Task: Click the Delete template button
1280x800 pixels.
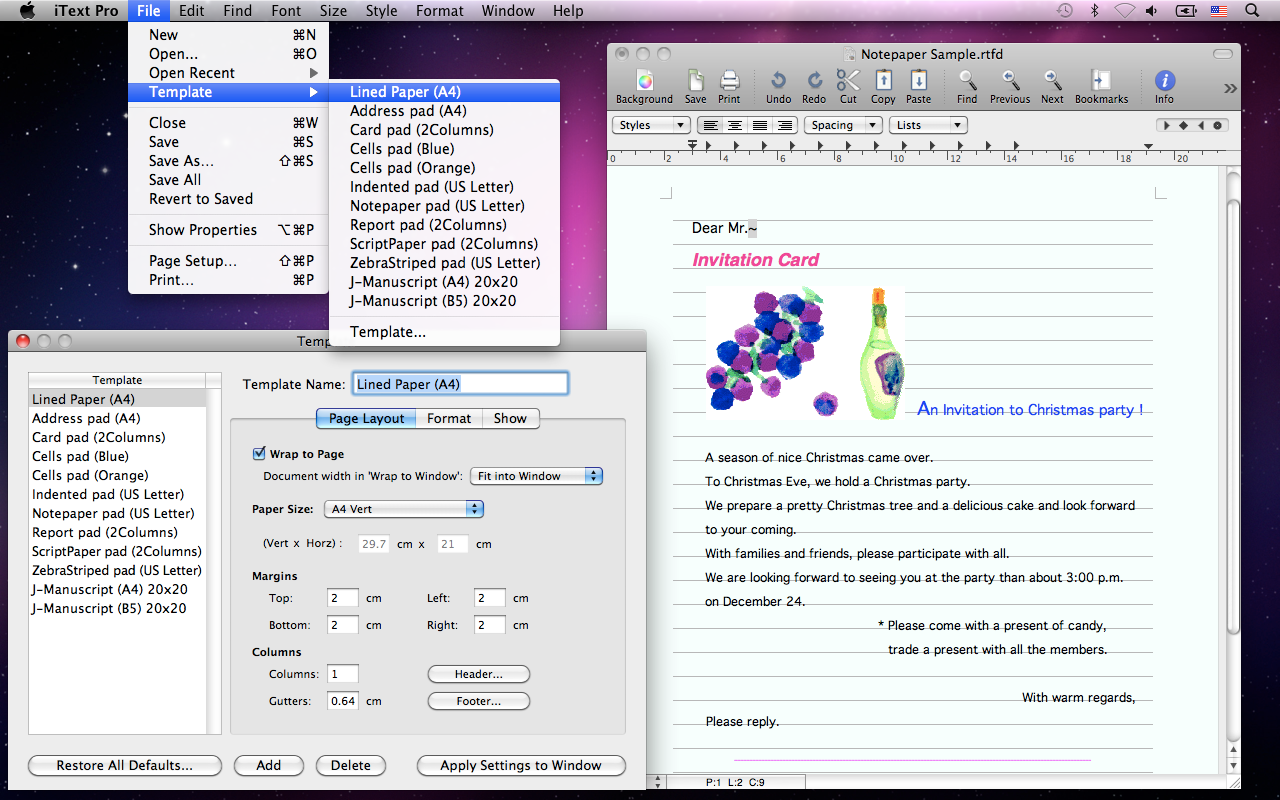Action: (351, 765)
